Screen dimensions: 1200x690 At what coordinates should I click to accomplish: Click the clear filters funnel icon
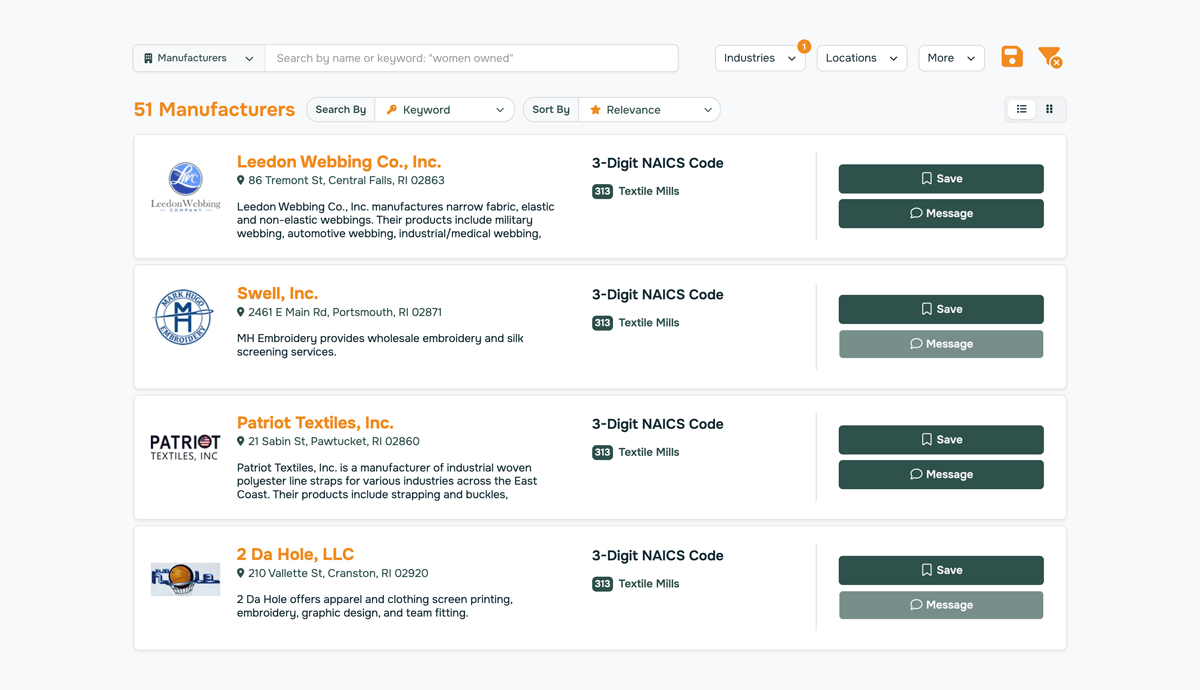pos(1049,57)
